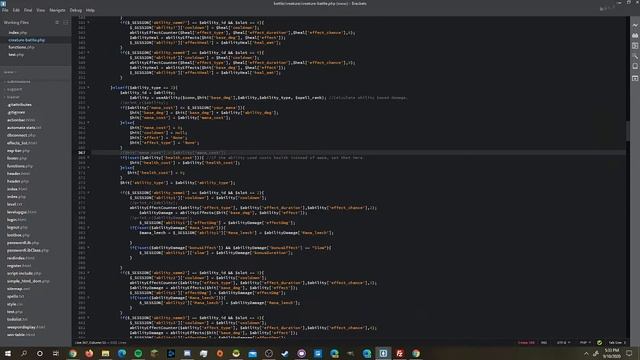The height and width of the screenshot is (360, 640).
Task: Open logout.php in the file tree
Action: [17, 227]
